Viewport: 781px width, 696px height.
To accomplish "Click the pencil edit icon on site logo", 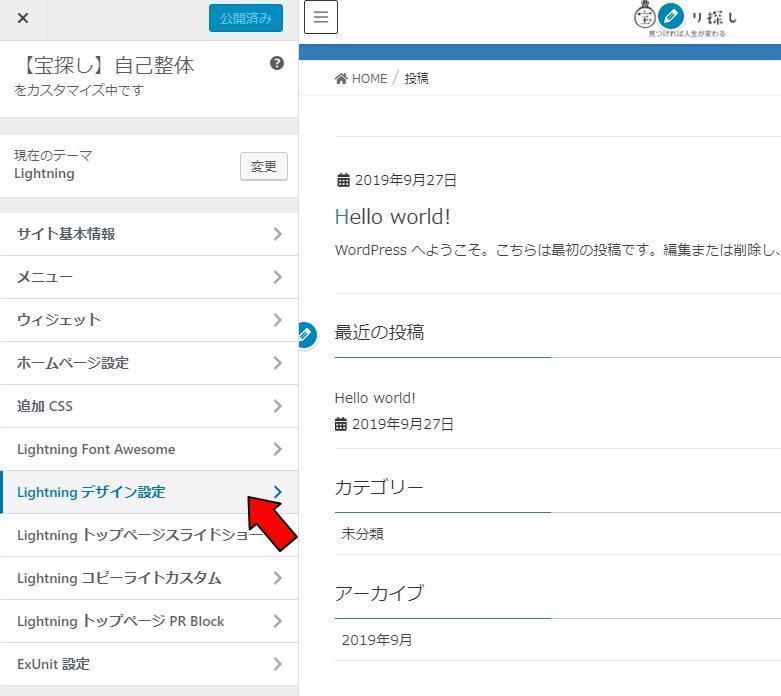I will 670,16.
